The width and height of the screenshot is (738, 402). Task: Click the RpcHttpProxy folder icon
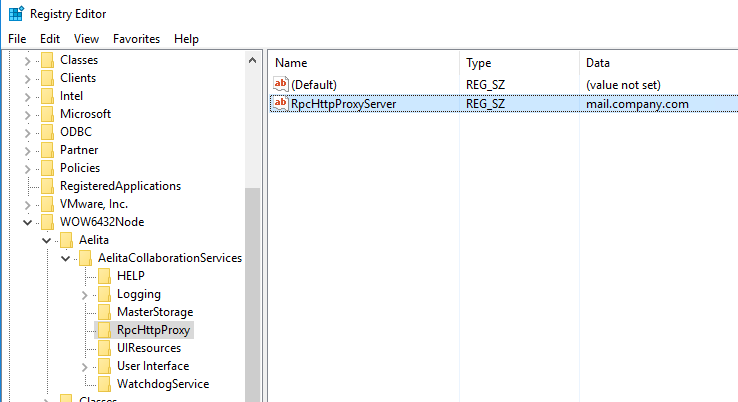[x=104, y=330]
